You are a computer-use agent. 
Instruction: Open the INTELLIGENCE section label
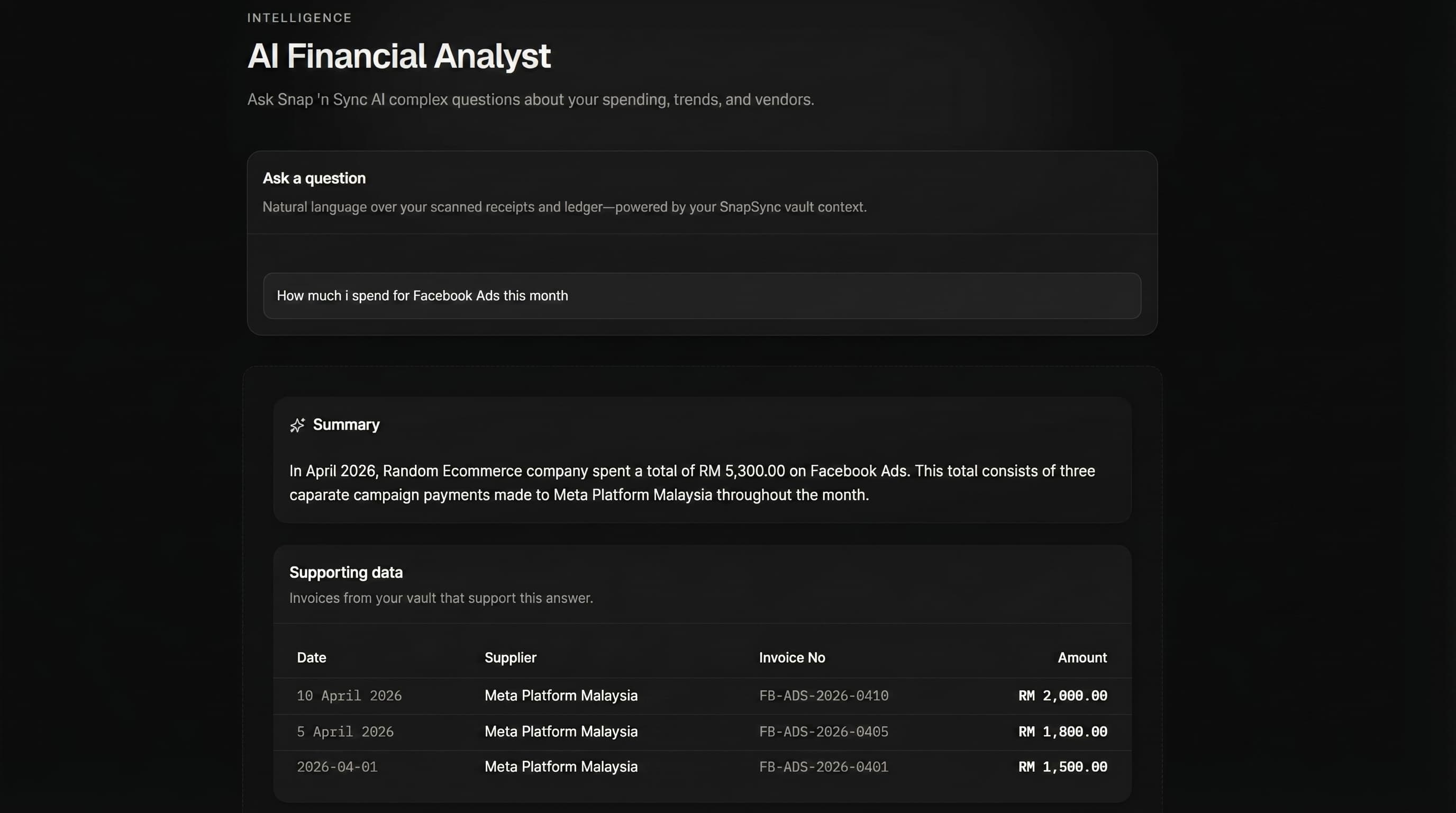(x=298, y=17)
